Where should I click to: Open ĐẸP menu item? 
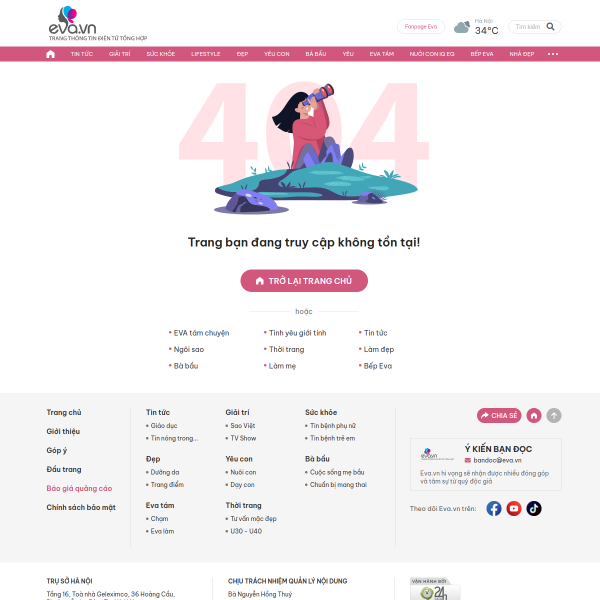[x=242, y=54]
